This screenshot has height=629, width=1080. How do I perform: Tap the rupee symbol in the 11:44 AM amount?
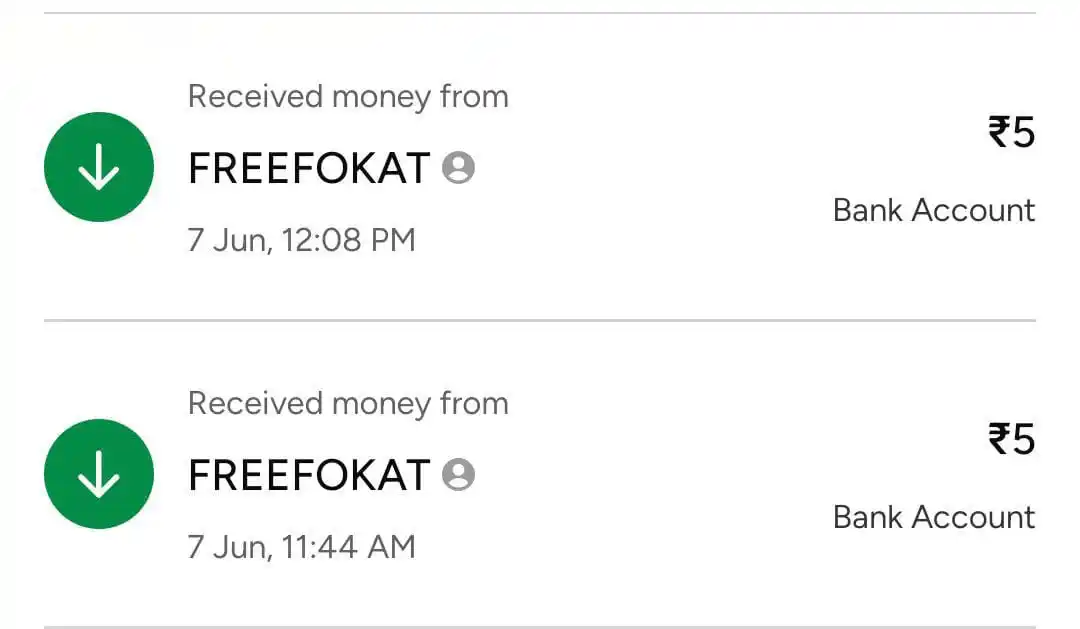click(999, 439)
